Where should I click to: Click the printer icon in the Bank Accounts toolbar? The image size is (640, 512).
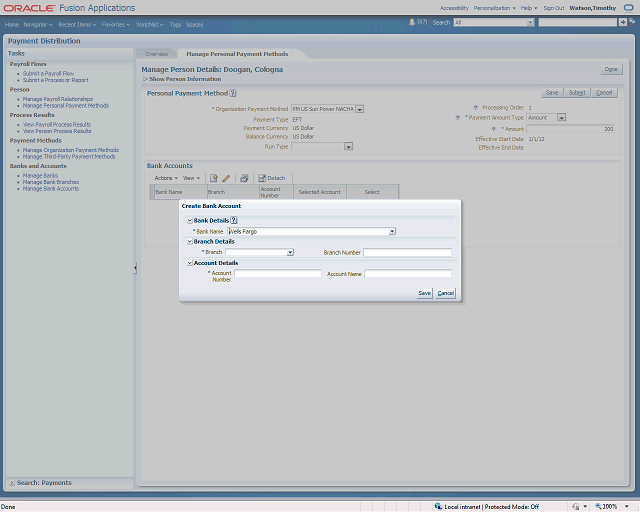244,178
